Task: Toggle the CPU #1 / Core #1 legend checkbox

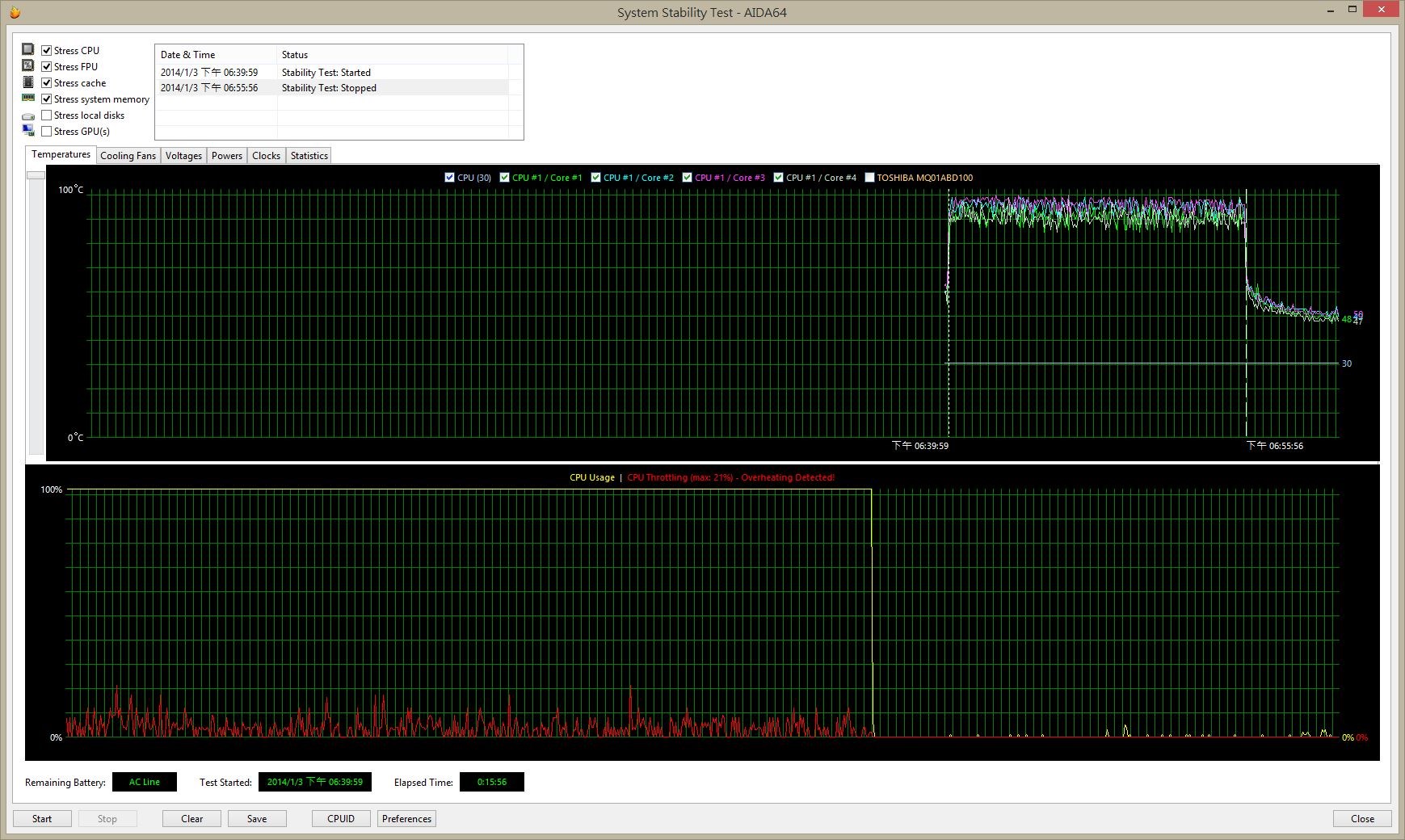Action: 505,177
